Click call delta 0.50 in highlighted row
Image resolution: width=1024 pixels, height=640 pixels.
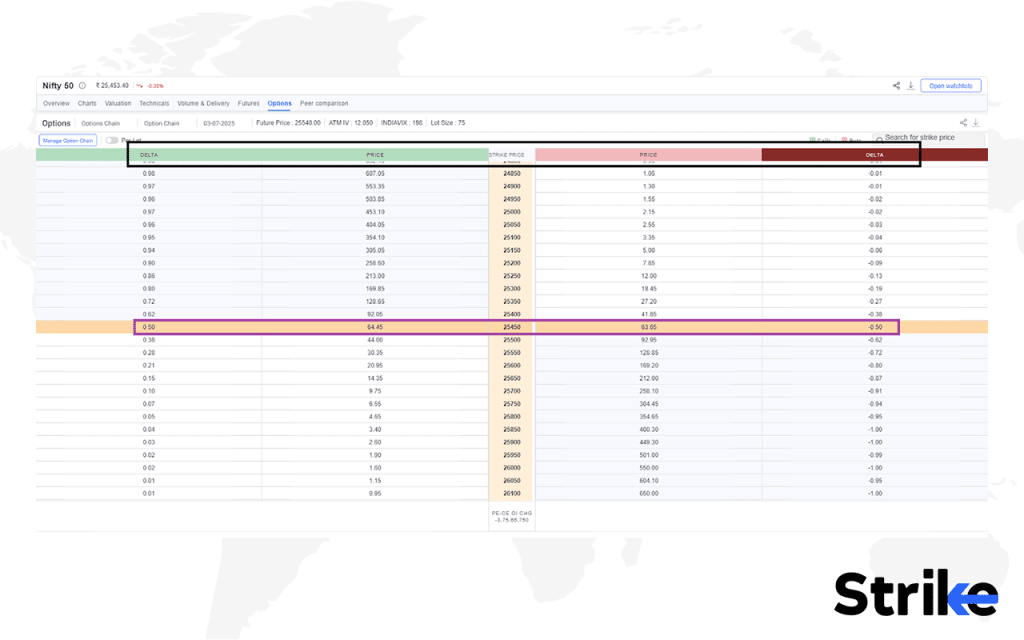tap(149, 327)
